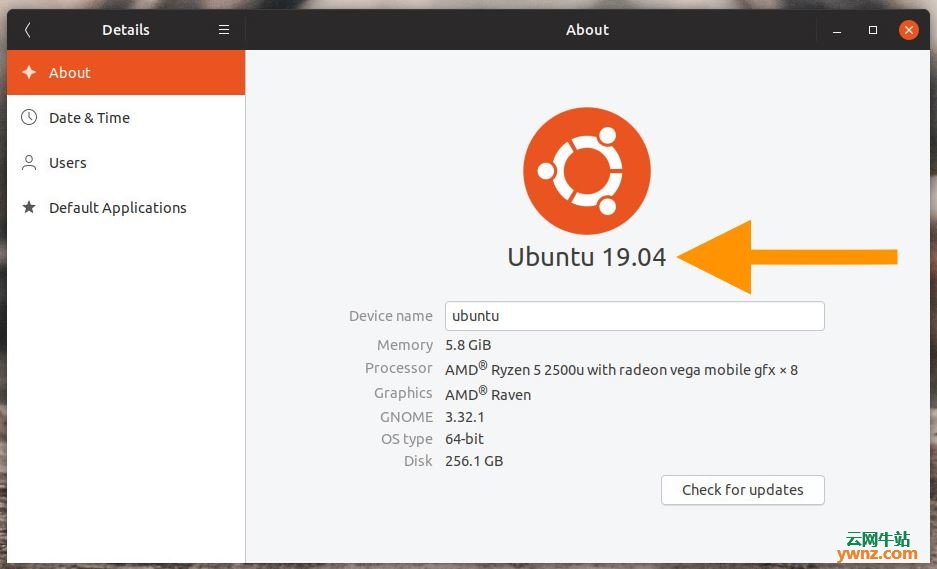Click the OS type value 64-bit
937x569 pixels.
[464, 439]
